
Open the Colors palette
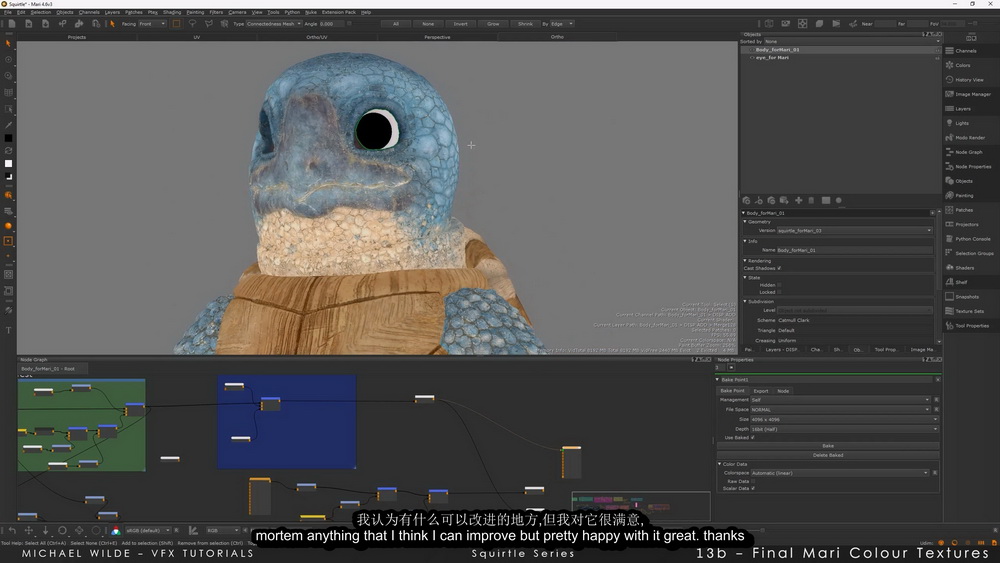[962, 65]
